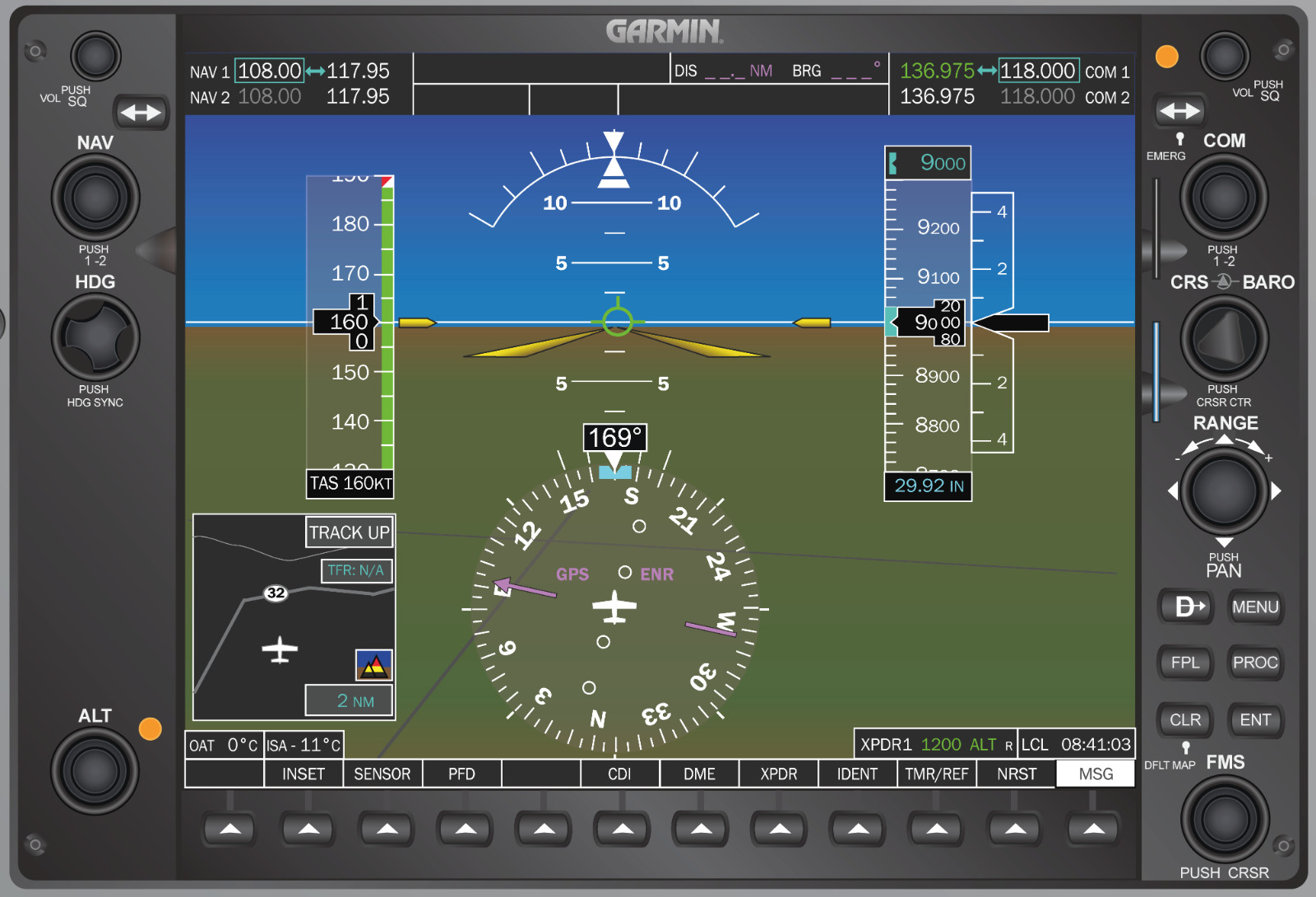Screen dimensions: 1316x897
Task: Select the XPDR softkey label
Action: click(778, 774)
